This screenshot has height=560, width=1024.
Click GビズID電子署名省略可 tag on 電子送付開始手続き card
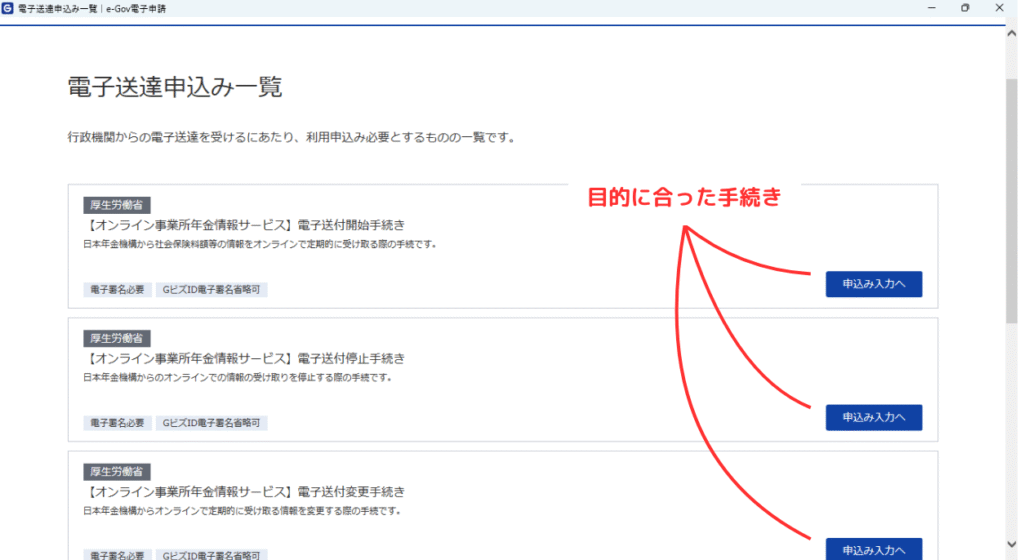click(212, 289)
